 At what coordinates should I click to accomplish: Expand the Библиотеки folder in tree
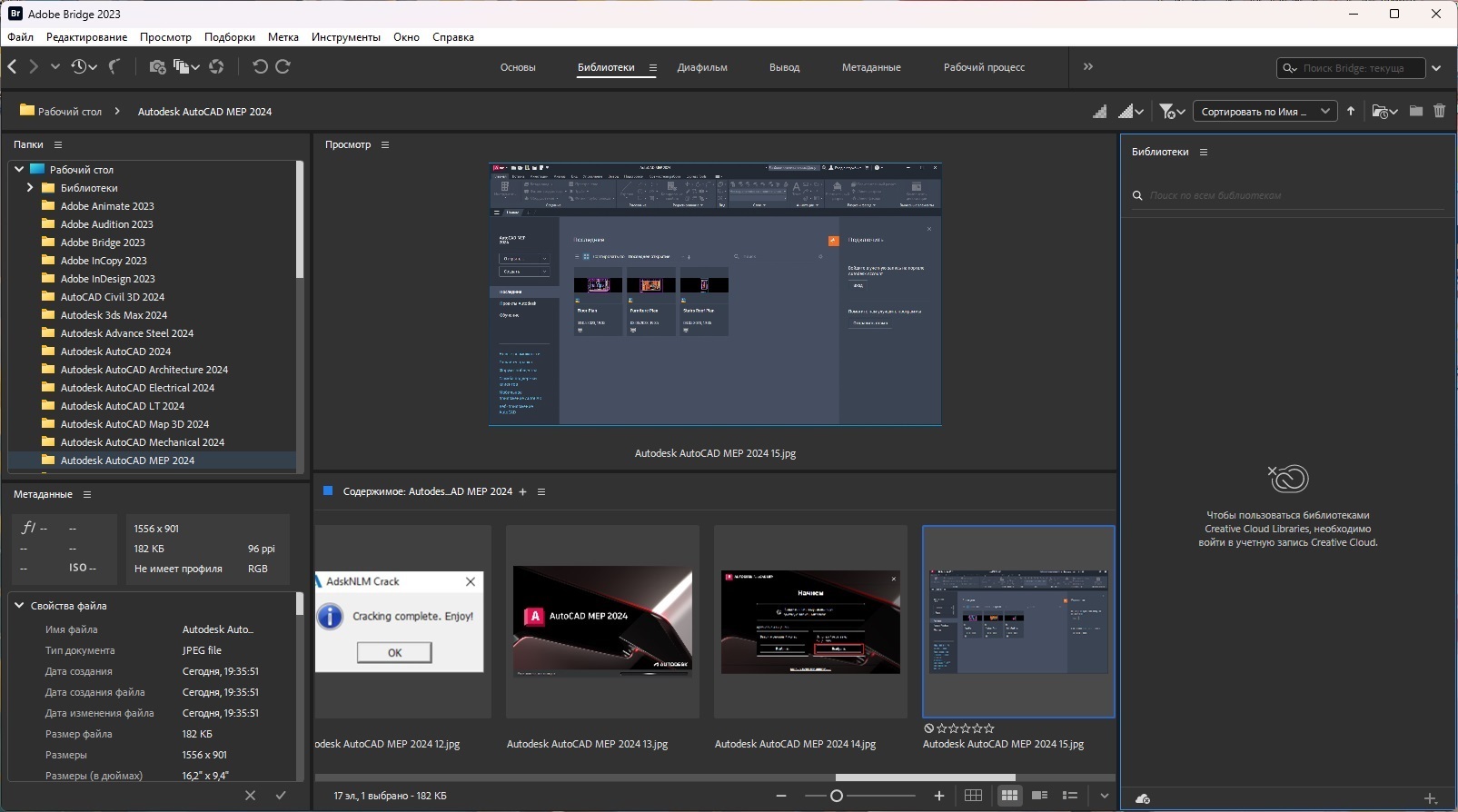pyautogui.click(x=30, y=188)
